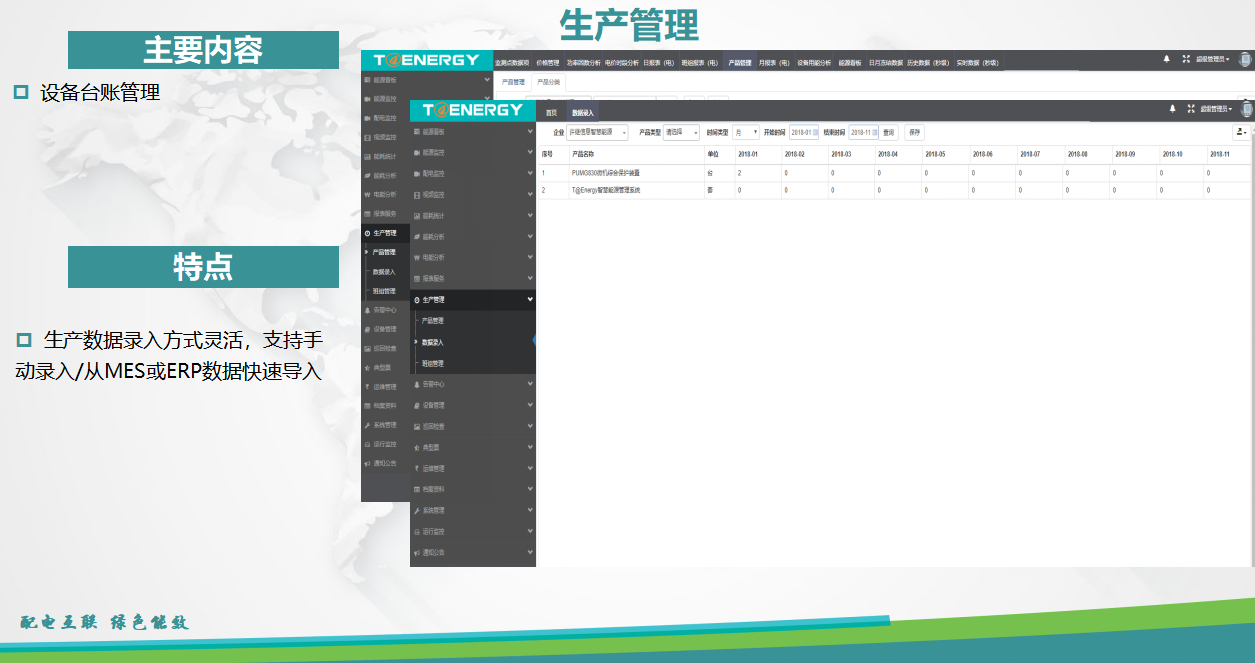Click the bell icon beside 告警中心 in front sidebar
Viewport: 1255px width, 663px height.
point(417,384)
